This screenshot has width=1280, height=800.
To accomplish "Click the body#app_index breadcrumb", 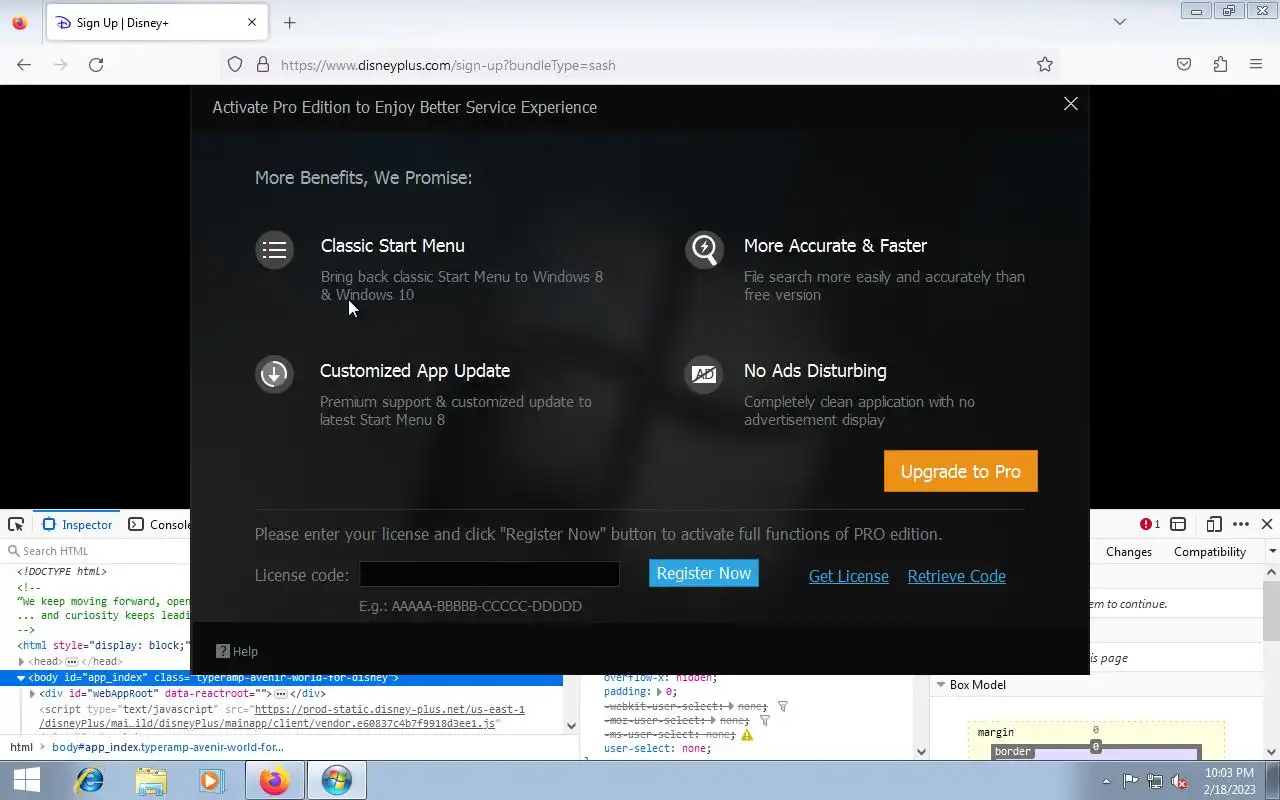I will click(x=168, y=747).
